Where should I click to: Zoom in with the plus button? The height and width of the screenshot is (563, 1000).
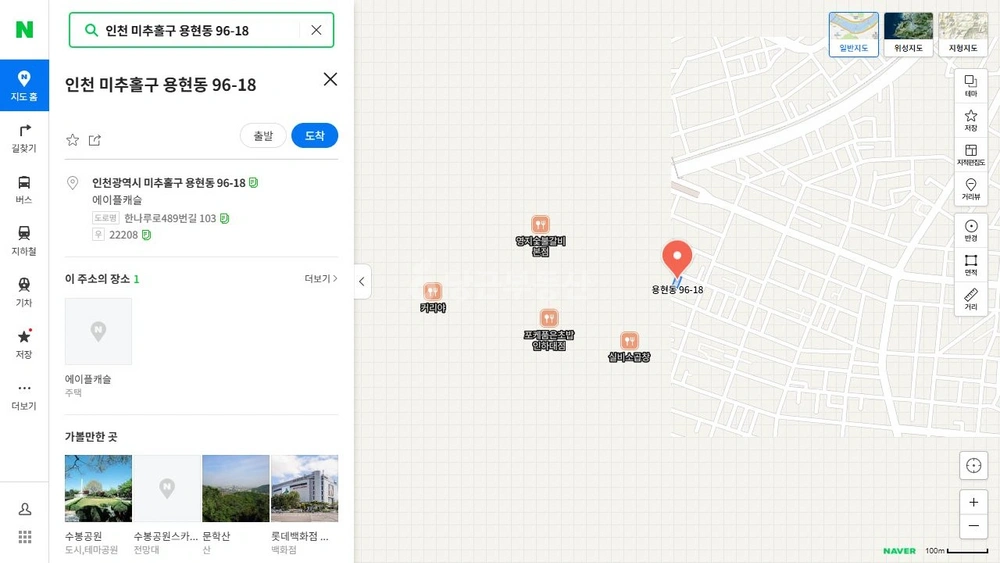point(973,502)
